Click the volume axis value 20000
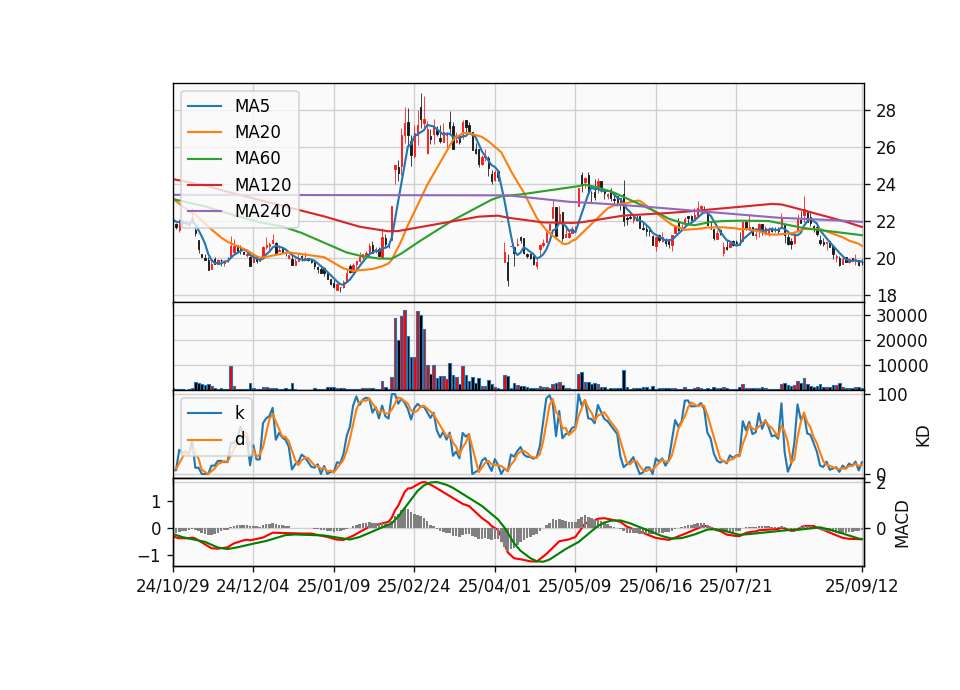The image size is (960, 690). [902, 341]
